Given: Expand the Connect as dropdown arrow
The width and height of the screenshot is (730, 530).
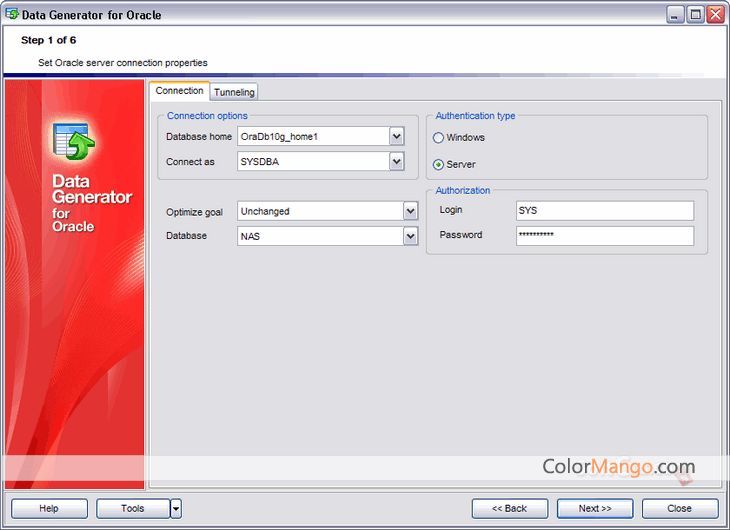Looking at the screenshot, I should (397, 162).
